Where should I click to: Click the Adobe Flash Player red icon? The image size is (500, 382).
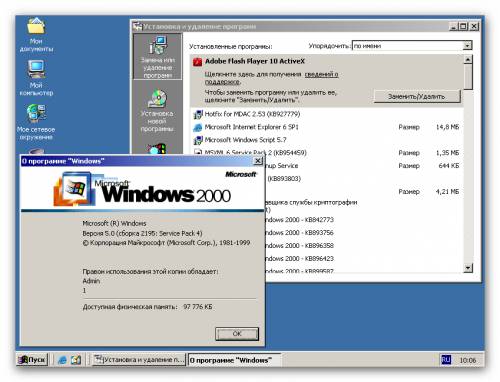coord(197,62)
